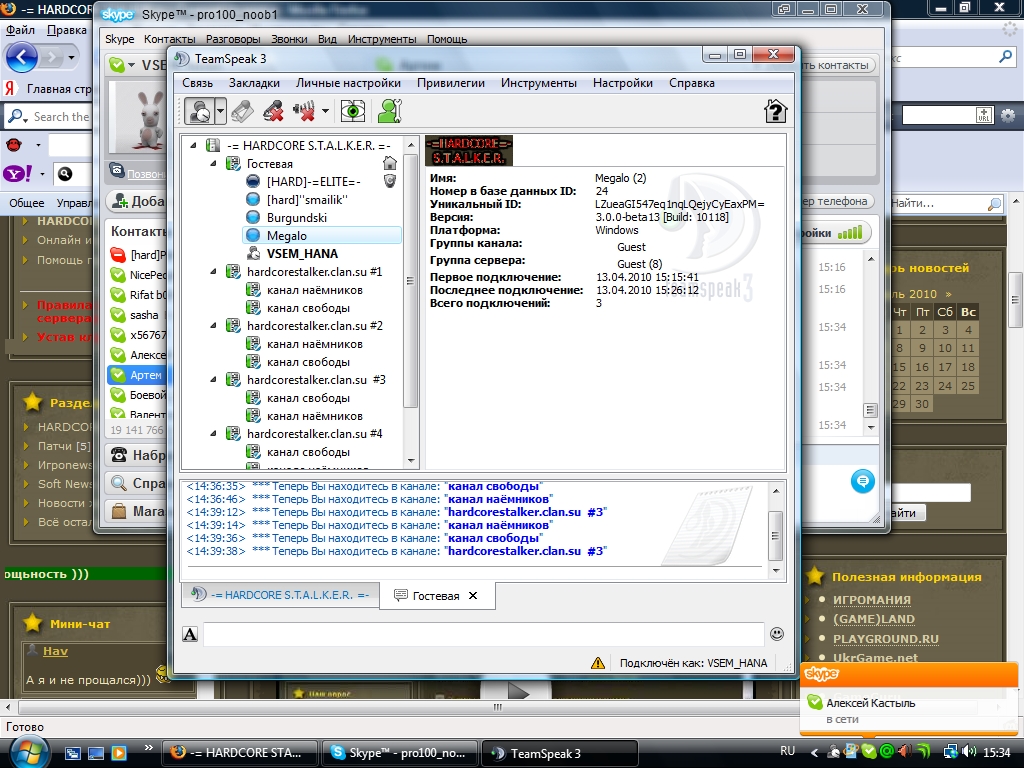Click Hav username link in Мини-чат

coord(56,651)
